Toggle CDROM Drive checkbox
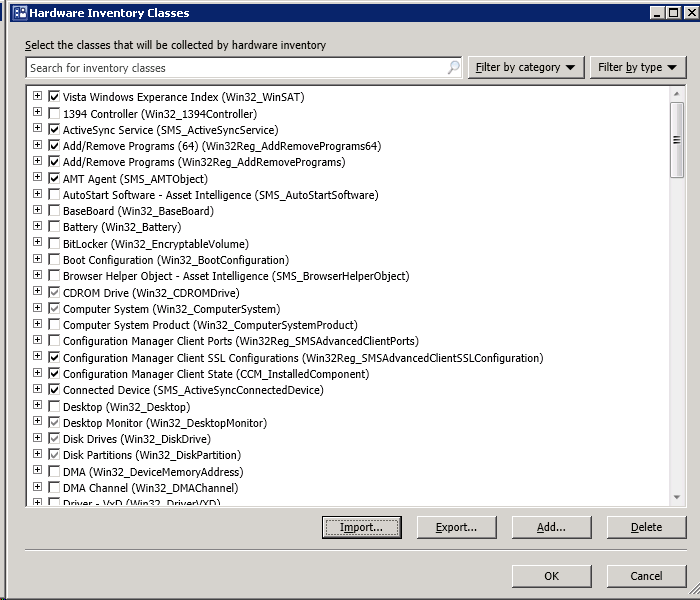Viewport: 700px width, 600px height. pos(54,293)
